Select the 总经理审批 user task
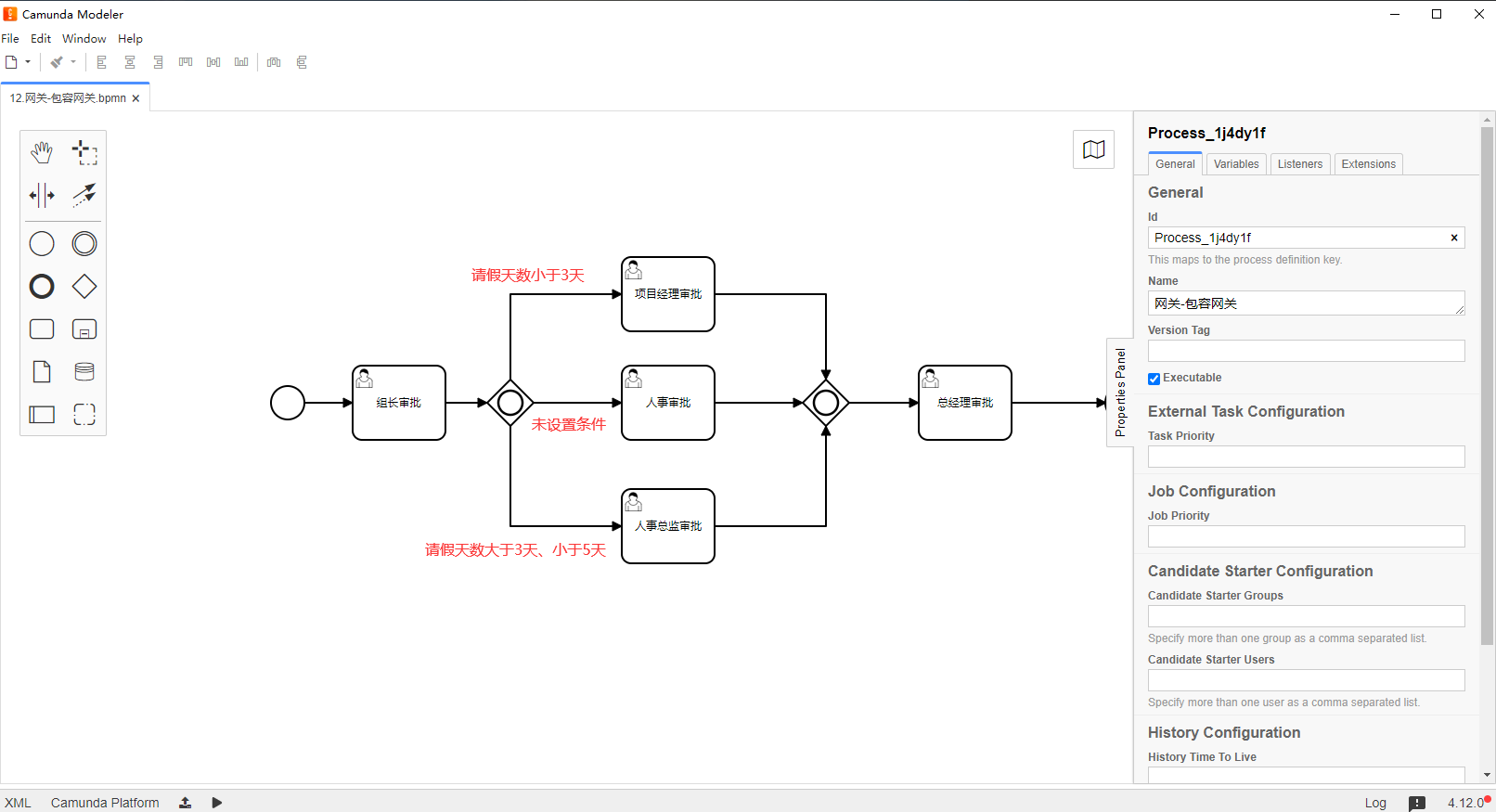The image size is (1496, 812). click(965, 403)
